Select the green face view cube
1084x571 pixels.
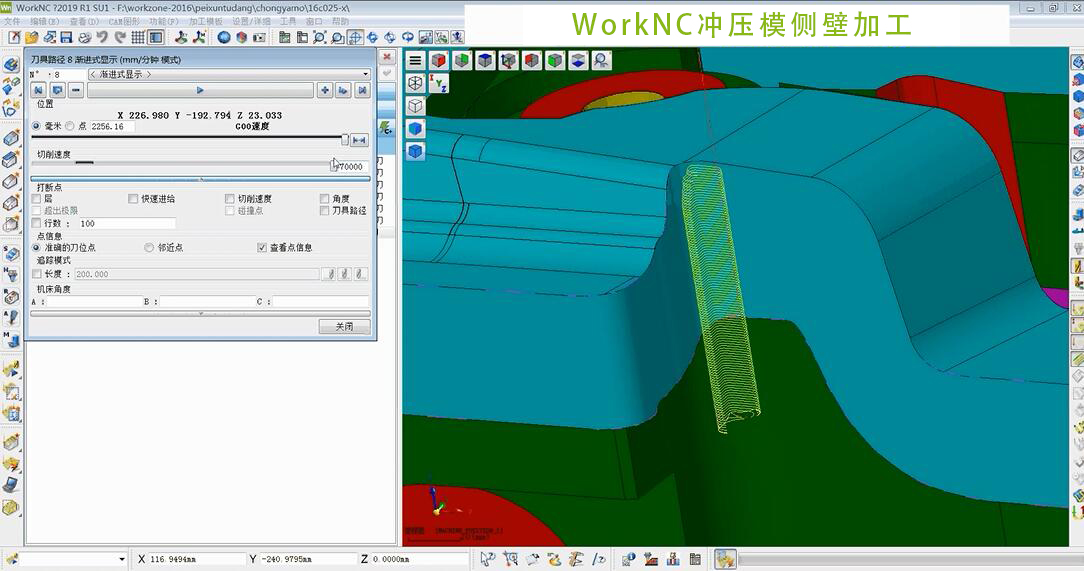462,61
